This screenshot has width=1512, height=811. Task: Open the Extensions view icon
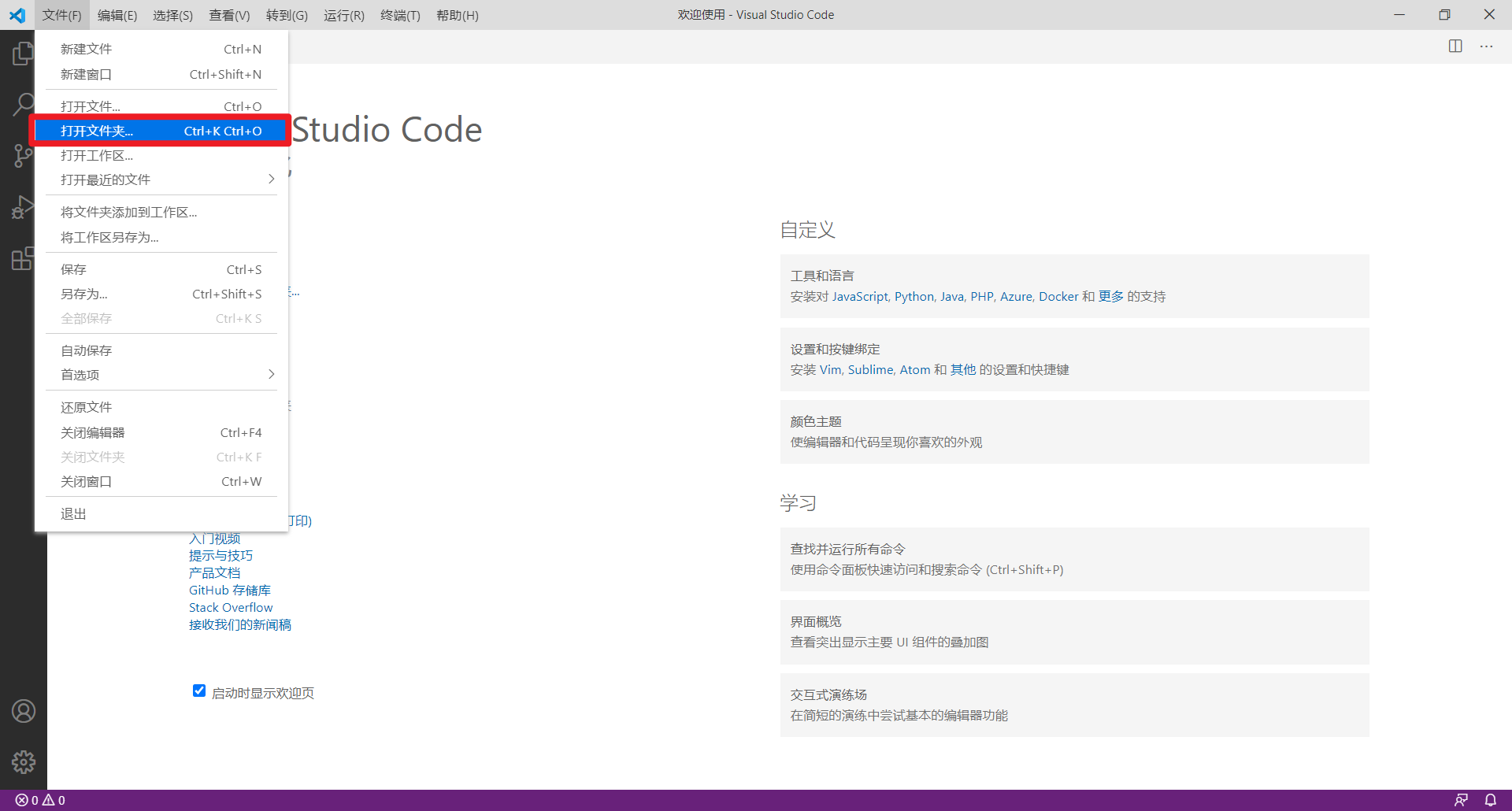[x=23, y=258]
